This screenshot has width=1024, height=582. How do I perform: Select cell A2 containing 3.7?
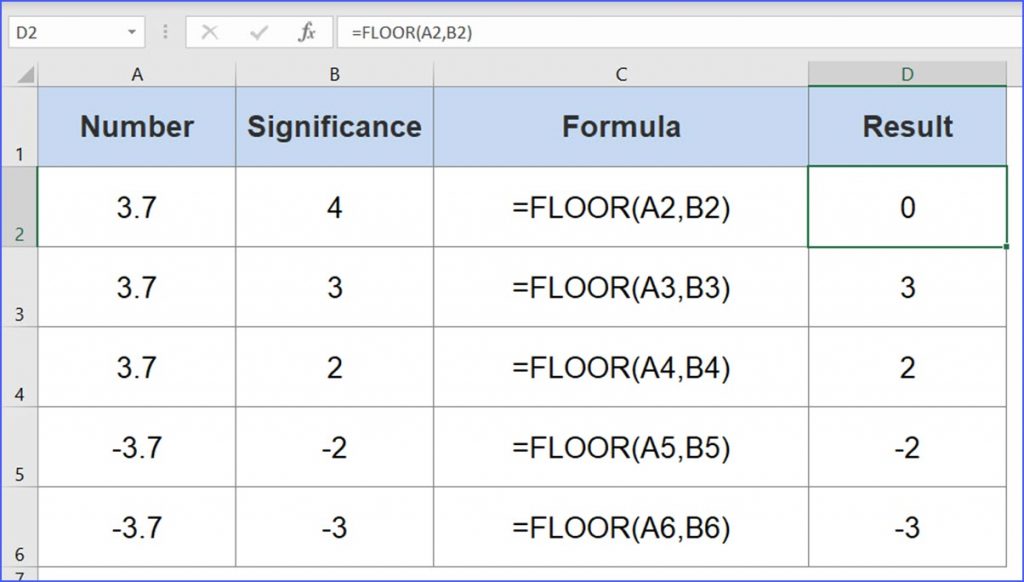(x=137, y=208)
